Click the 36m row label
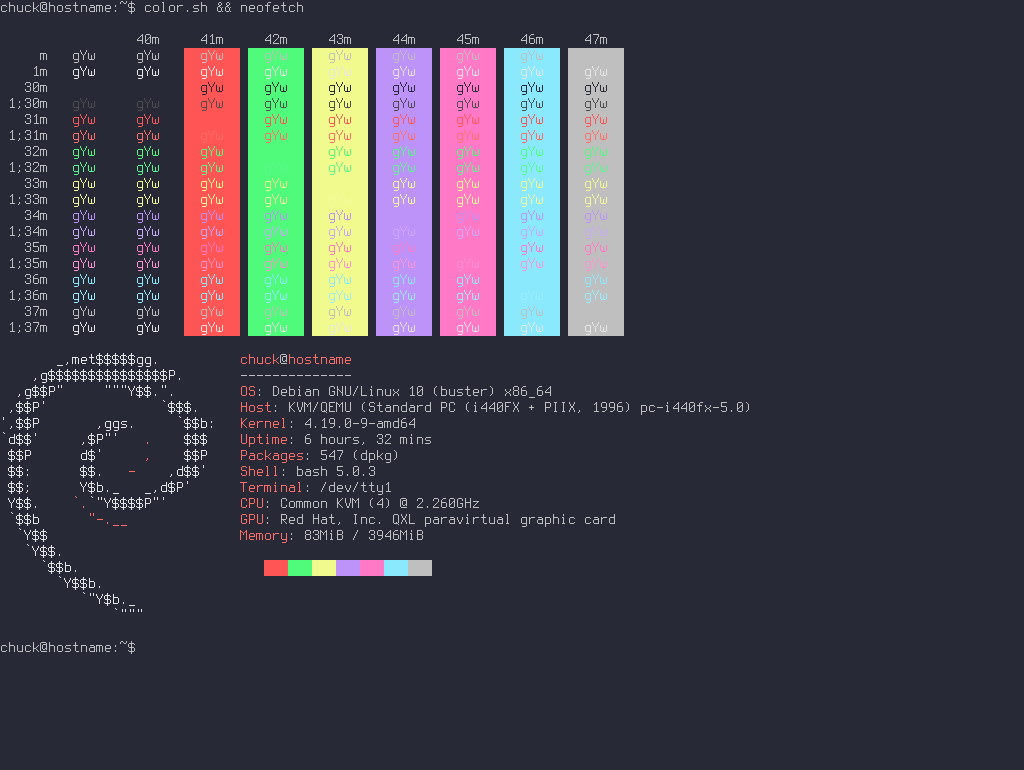This screenshot has width=1024, height=770. 36,280
